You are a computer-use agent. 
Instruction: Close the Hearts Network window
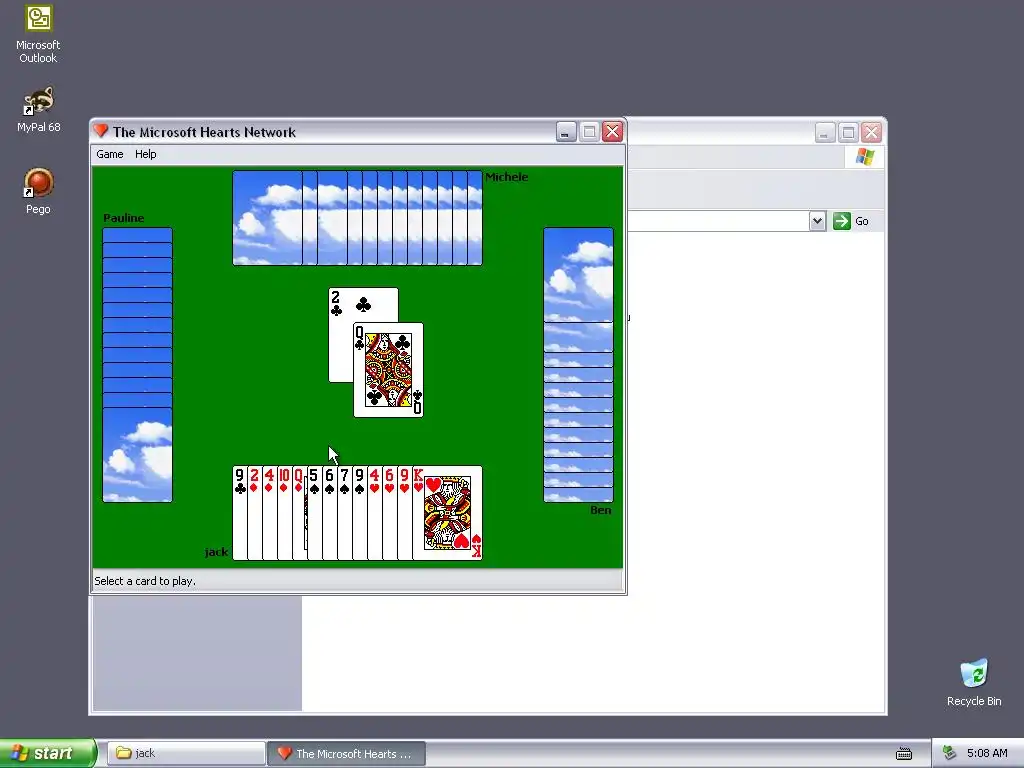coord(613,132)
